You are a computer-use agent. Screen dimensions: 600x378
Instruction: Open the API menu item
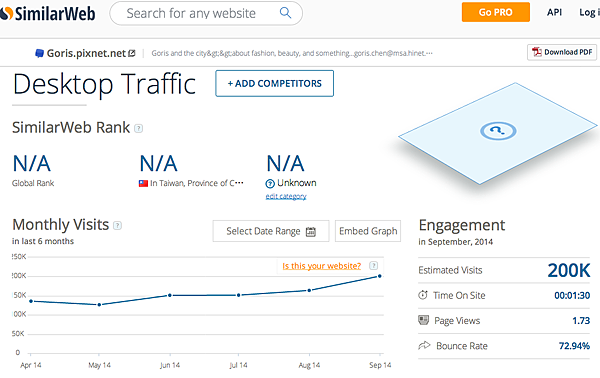tap(554, 12)
